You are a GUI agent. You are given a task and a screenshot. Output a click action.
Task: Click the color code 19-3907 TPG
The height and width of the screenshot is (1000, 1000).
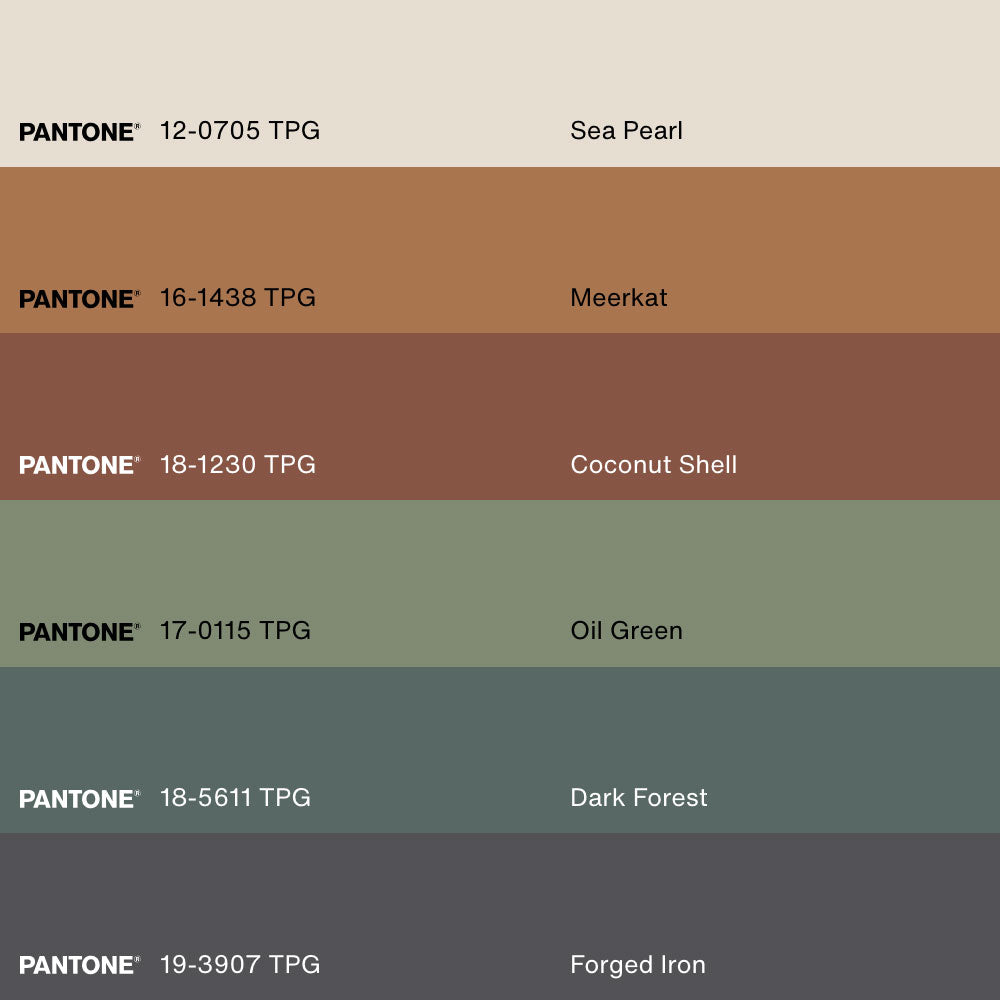coord(240,965)
